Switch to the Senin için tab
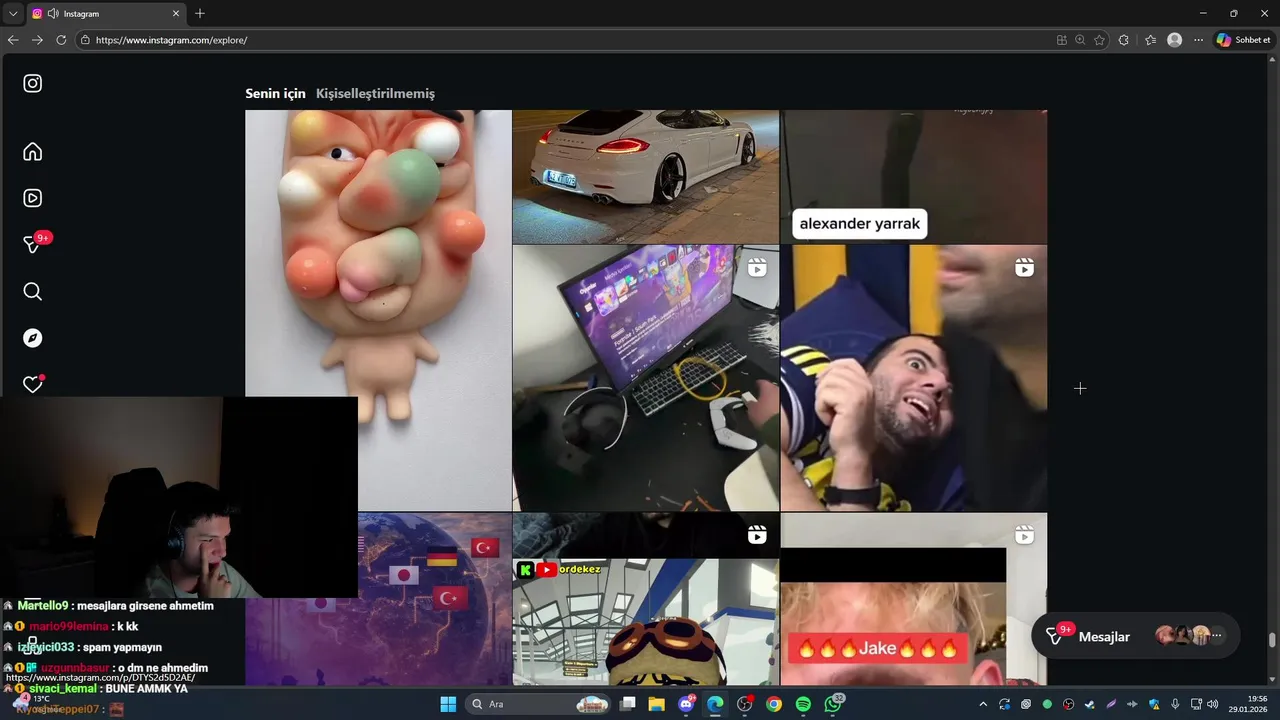The height and width of the screenshot is (720, 1280). pyautogui.click(x=275, y=93)
